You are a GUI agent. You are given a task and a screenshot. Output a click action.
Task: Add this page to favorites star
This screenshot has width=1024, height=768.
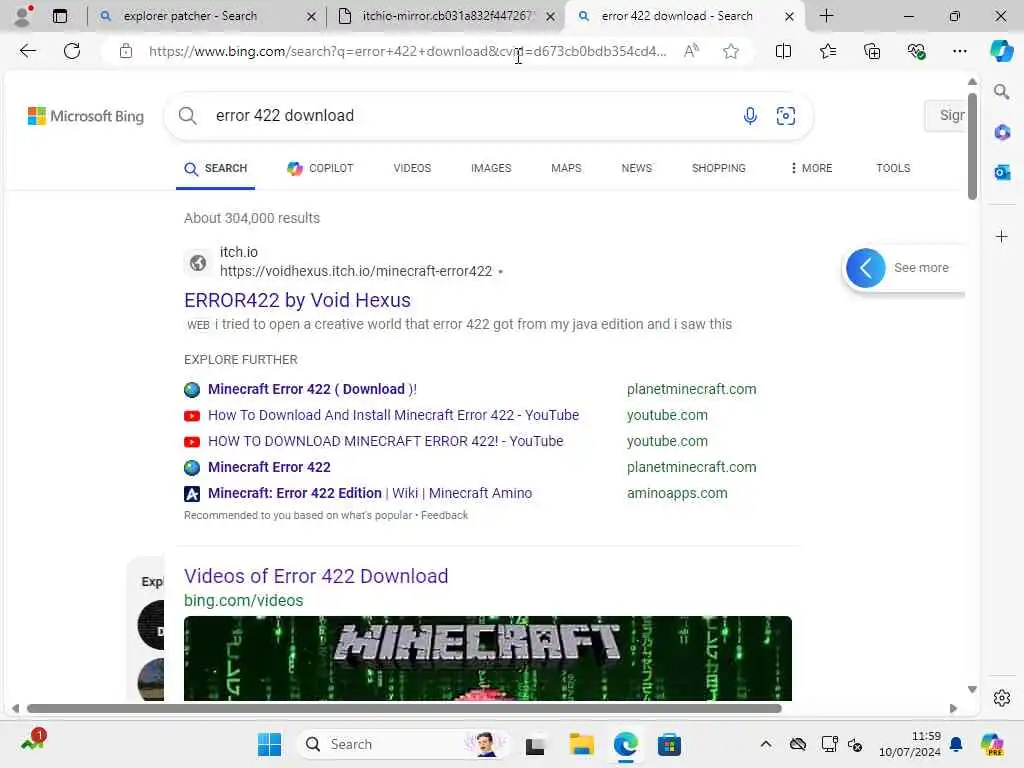coord(731,51)
